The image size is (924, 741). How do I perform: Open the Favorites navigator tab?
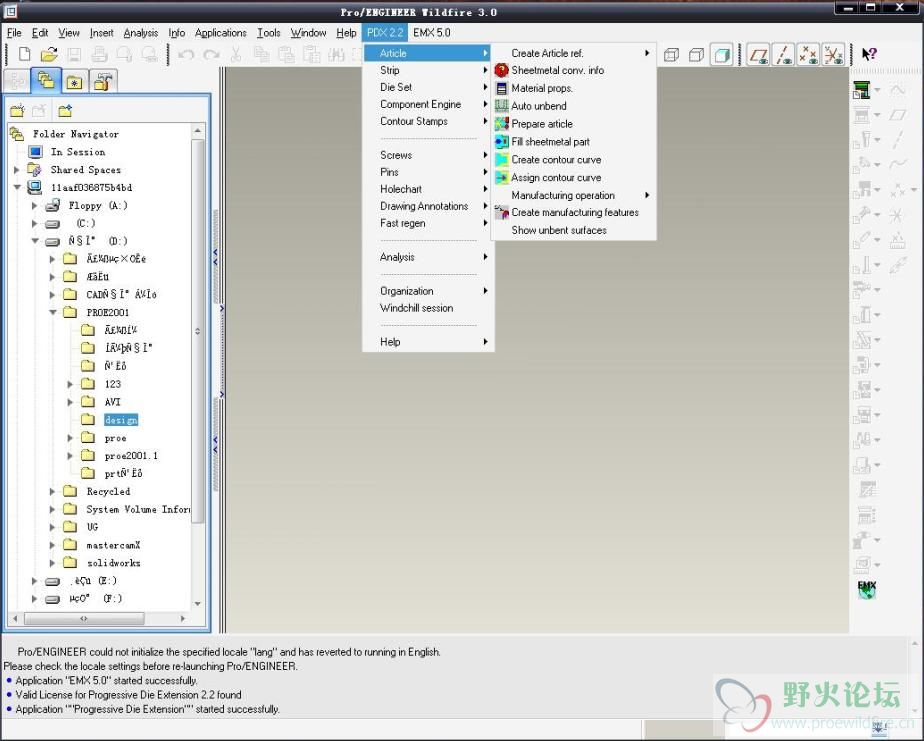coord(74,83)
